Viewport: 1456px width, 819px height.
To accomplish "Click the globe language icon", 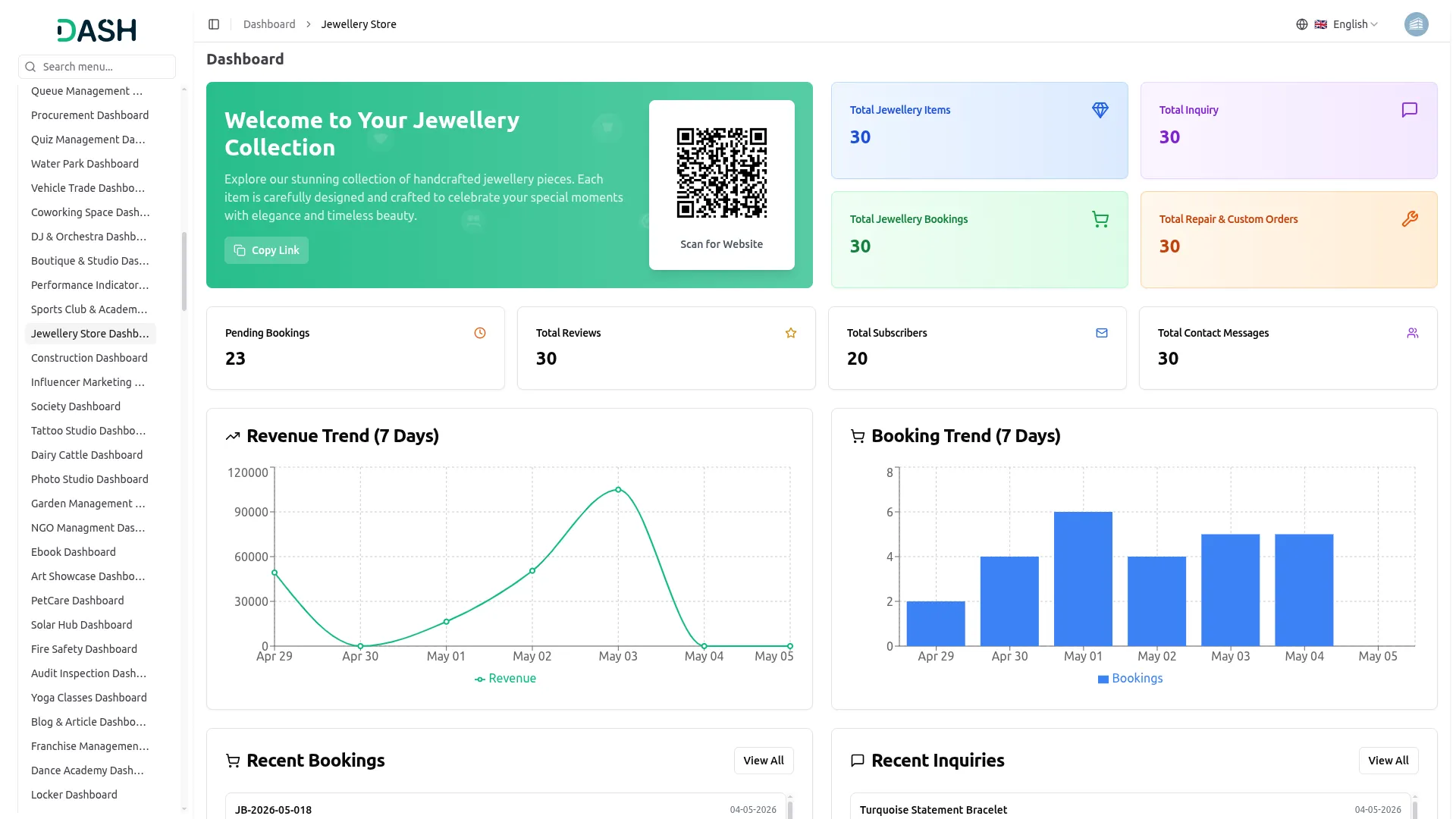I will coord(1302,24).
